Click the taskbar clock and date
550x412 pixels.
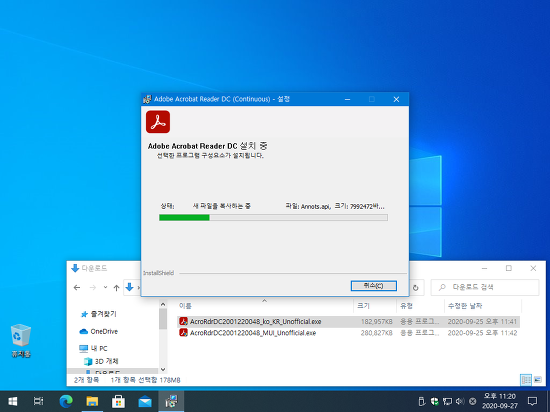(499, 401)
